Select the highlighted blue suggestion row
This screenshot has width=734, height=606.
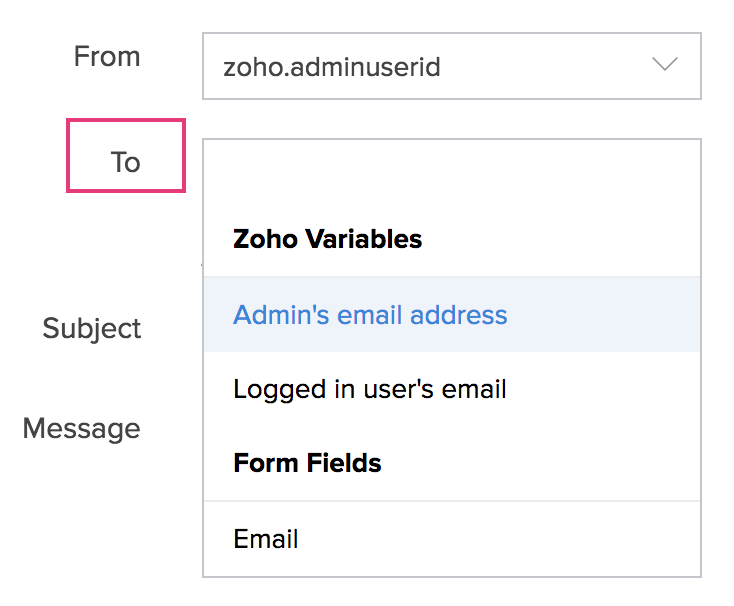(x=451, y=315)
